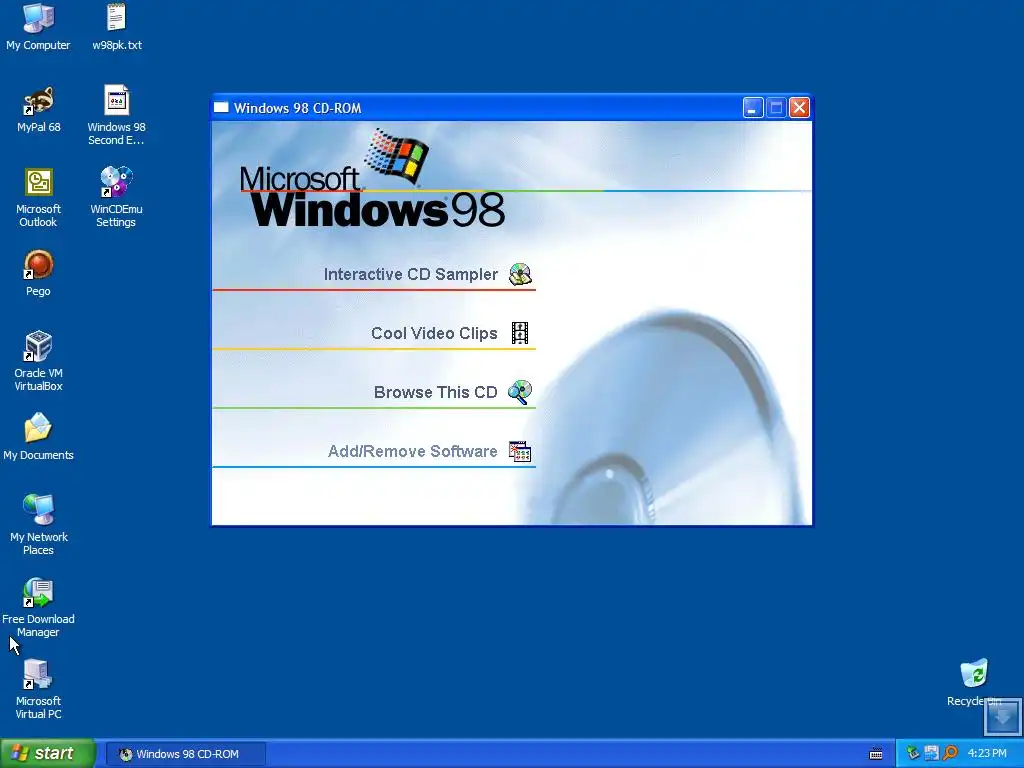Select the Browse This CD link
Viewport: 1024px width, 768px height.
point(436,392)
